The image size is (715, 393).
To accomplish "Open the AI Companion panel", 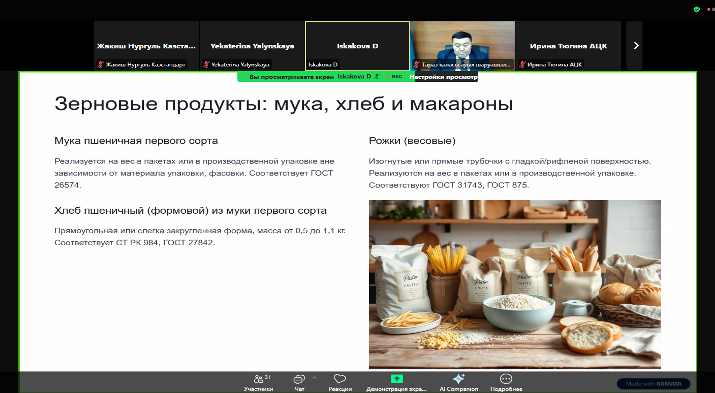I will point(459,383).
